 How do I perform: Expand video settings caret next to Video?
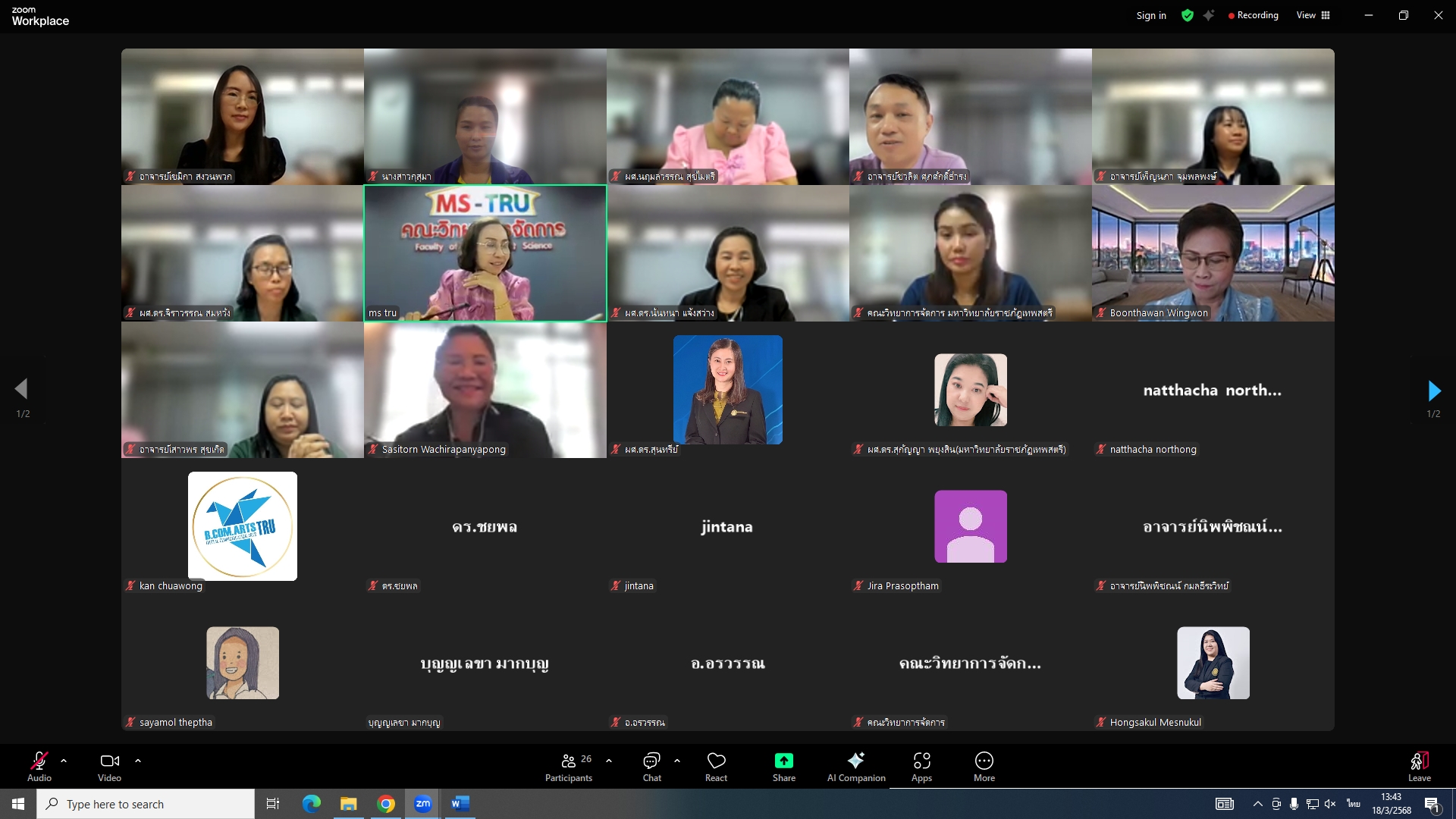(138, 761)
